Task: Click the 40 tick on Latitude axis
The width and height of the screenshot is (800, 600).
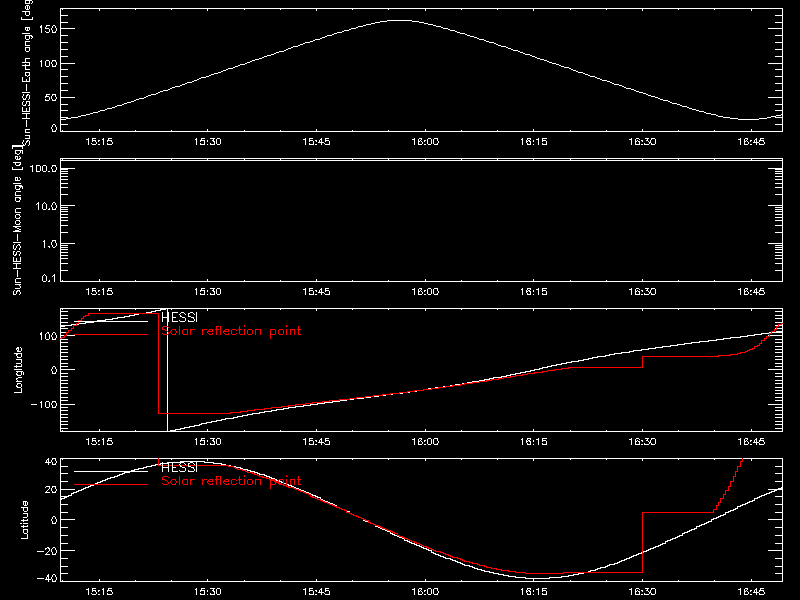Action: [51, 462]
